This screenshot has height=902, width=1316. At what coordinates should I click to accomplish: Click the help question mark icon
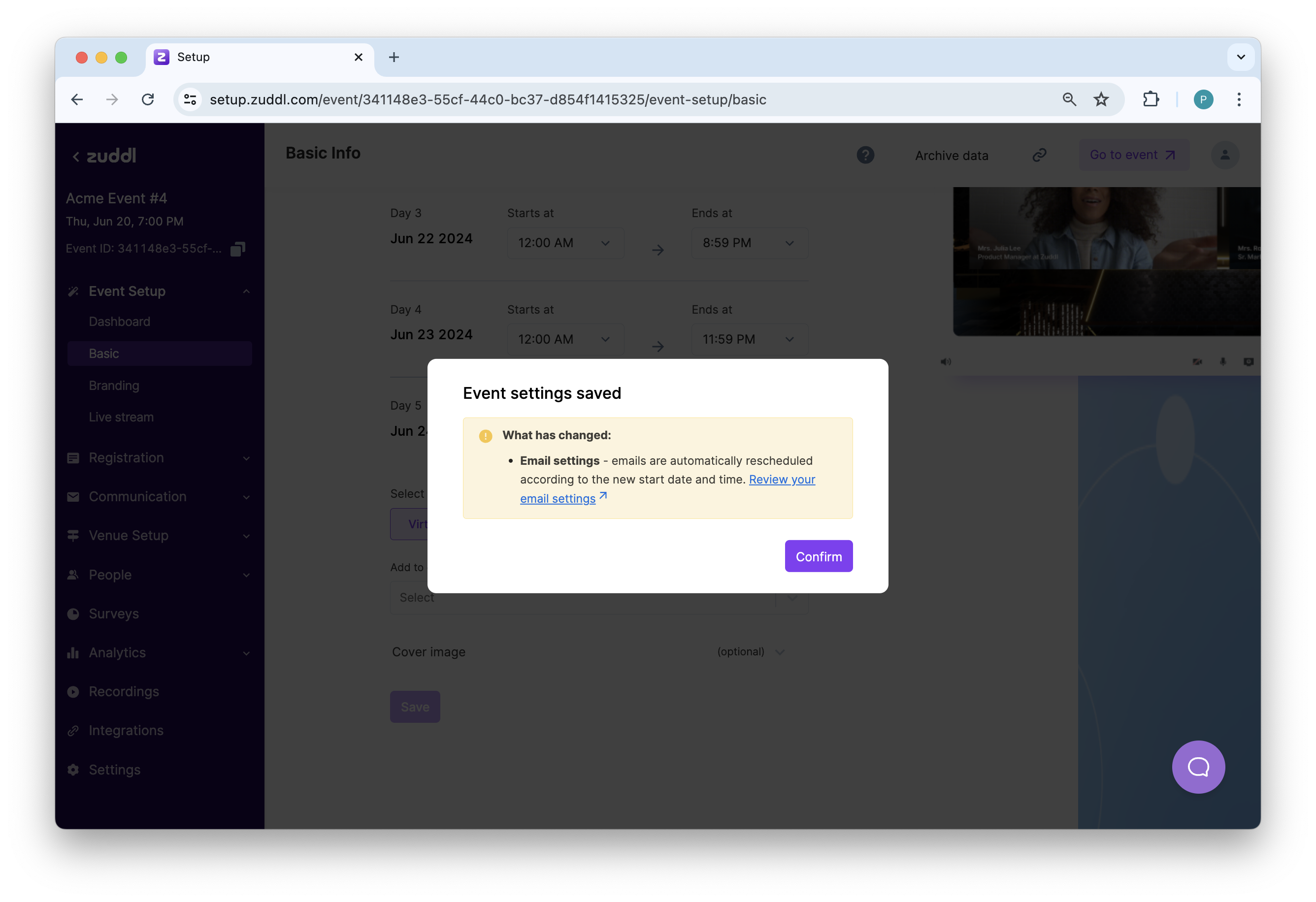pyautogui.click(x=865, y=155)
